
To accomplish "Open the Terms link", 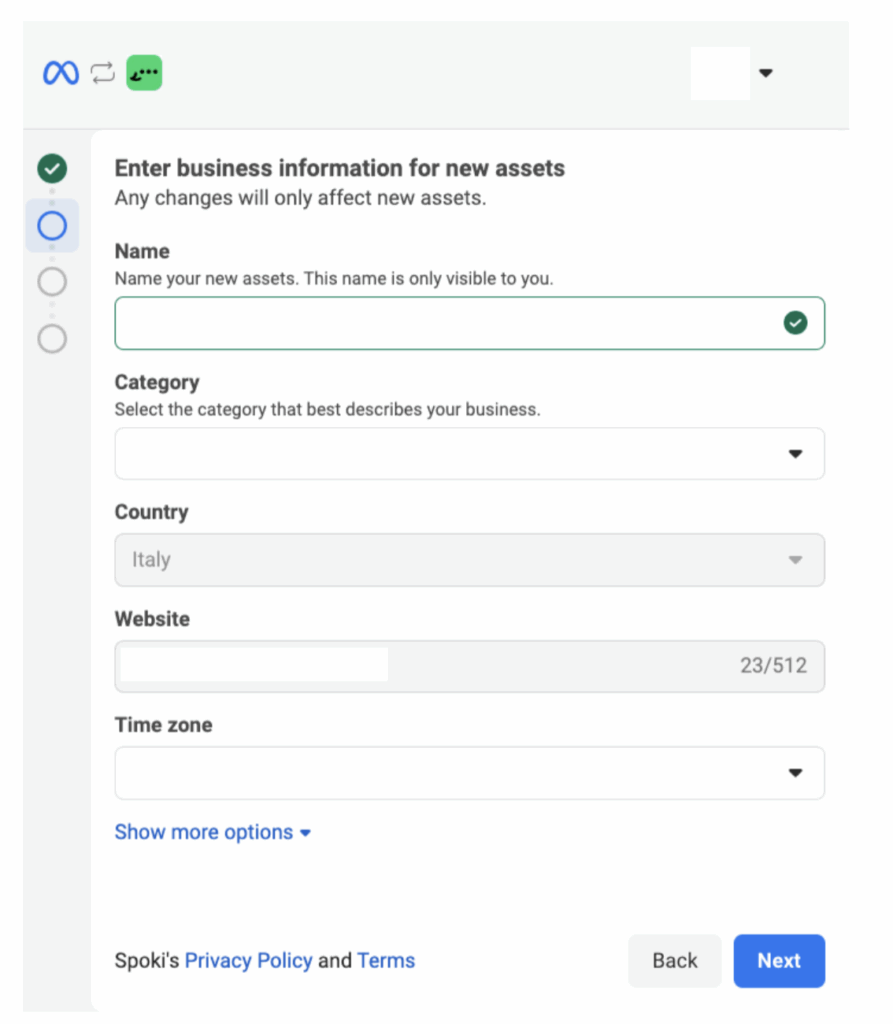I will pyautogui.click(x=386, y=961).
